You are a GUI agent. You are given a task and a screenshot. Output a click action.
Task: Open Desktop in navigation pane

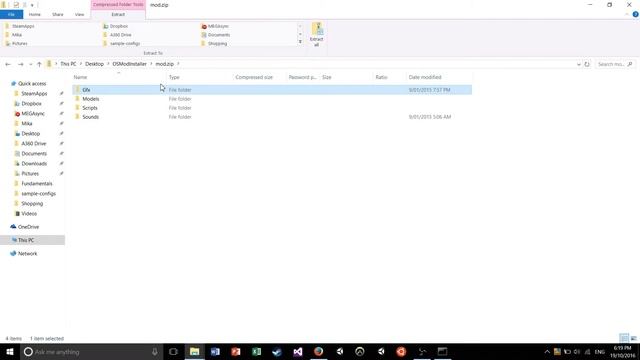pos(31,133)
